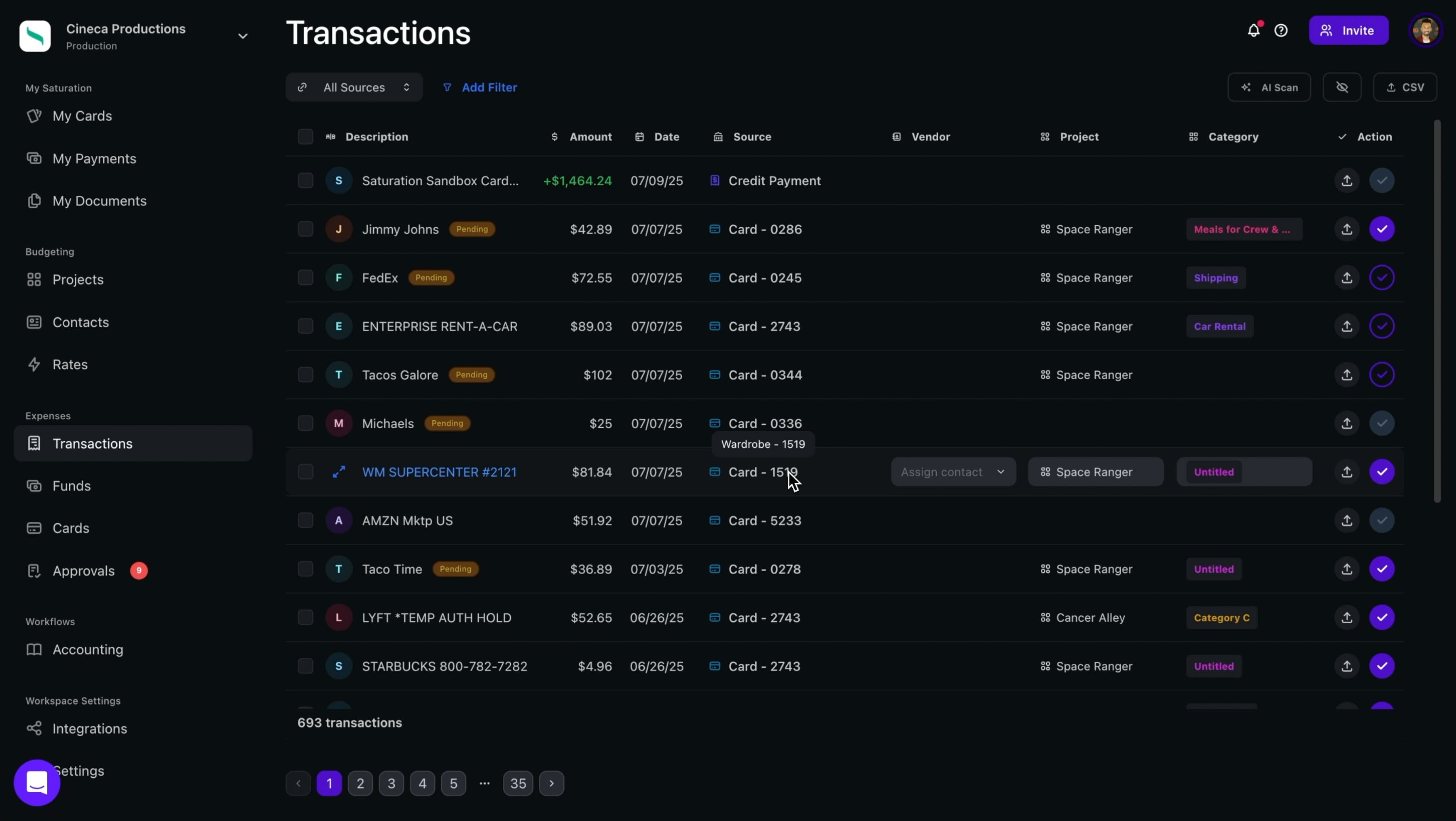The height and width of the screenshot is (821, 1456).
Task: Switch to the Transactions section
Action: [93, 443]
